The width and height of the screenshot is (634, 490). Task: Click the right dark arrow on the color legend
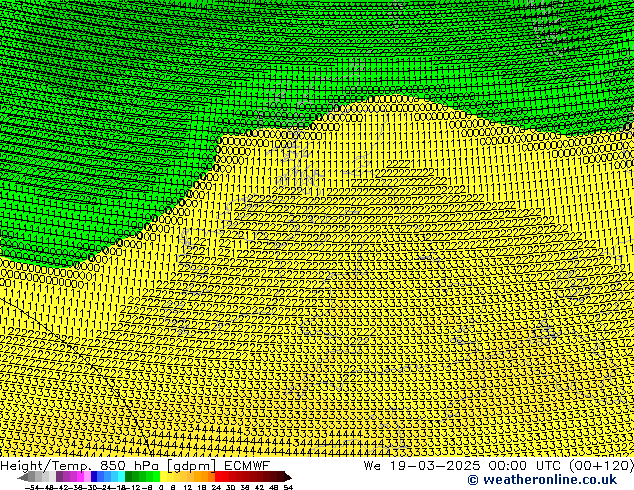click(288, 477)
